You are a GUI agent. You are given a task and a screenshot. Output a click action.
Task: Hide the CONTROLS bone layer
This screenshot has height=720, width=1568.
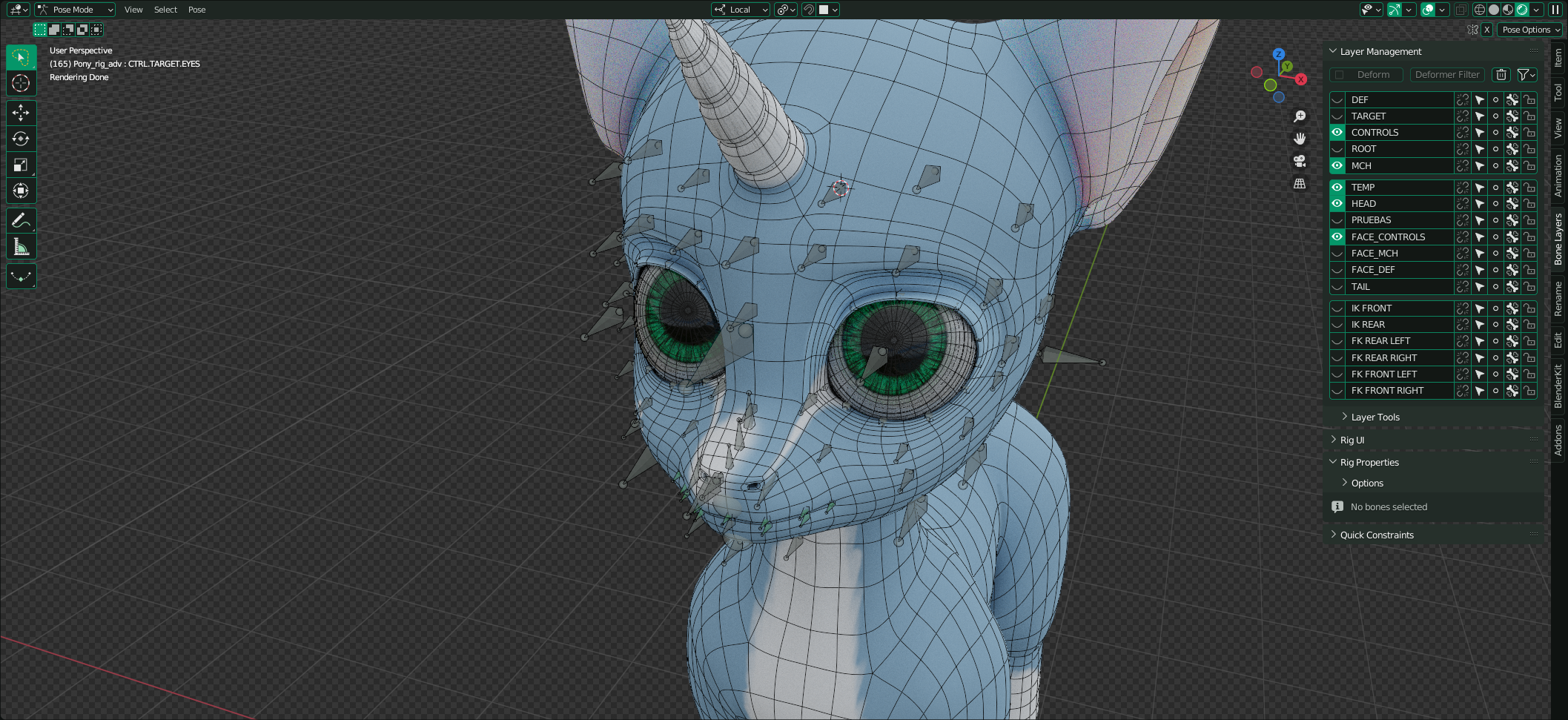(x=1337, y=133)
